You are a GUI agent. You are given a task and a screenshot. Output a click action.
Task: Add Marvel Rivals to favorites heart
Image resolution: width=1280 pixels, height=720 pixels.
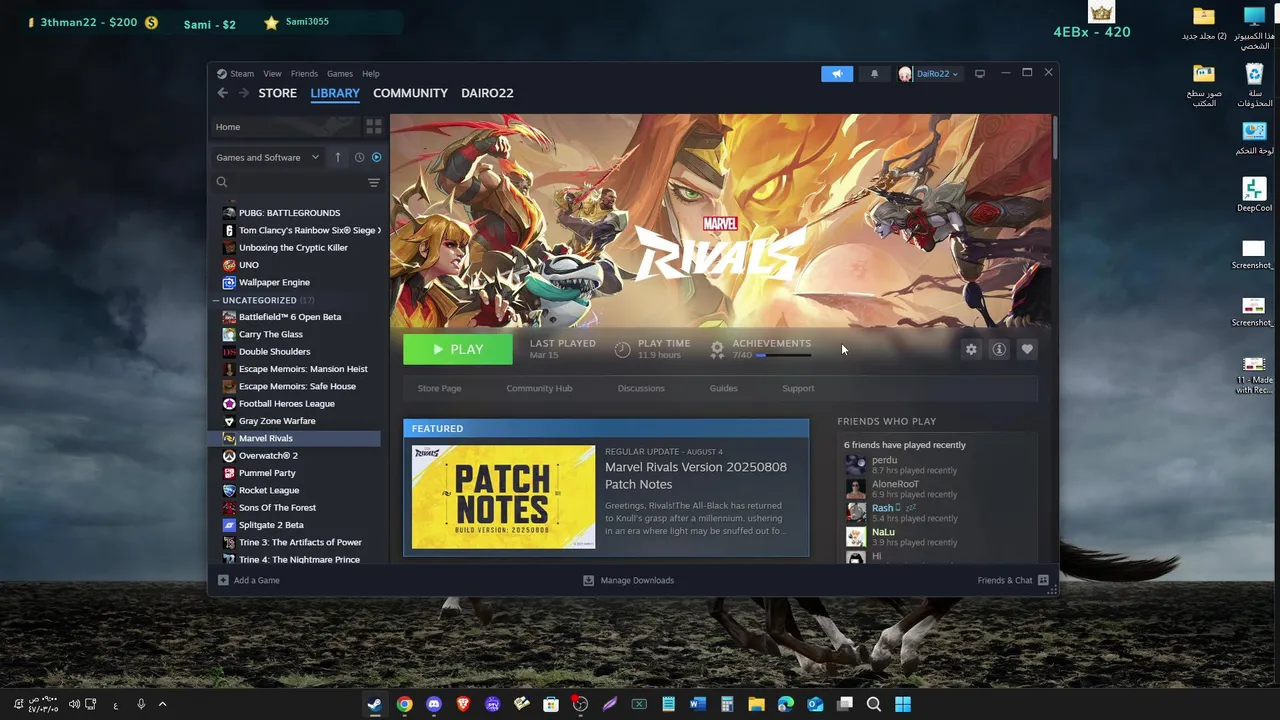click(1027, 349)
